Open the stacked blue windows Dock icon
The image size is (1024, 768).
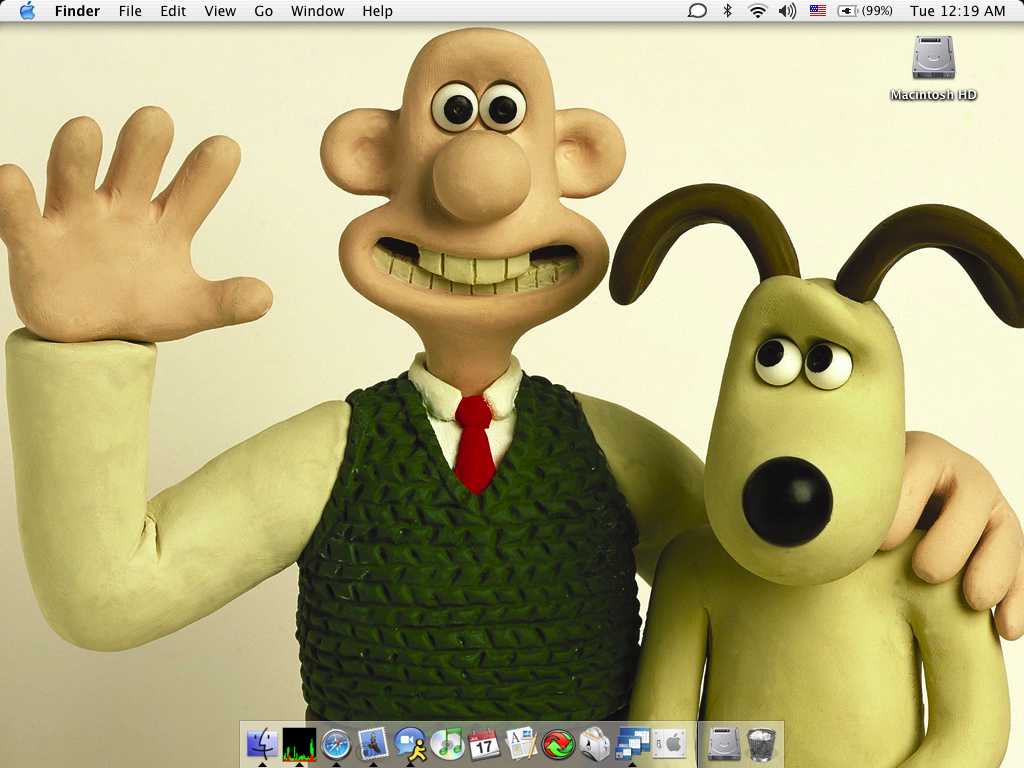pos(632,744)
